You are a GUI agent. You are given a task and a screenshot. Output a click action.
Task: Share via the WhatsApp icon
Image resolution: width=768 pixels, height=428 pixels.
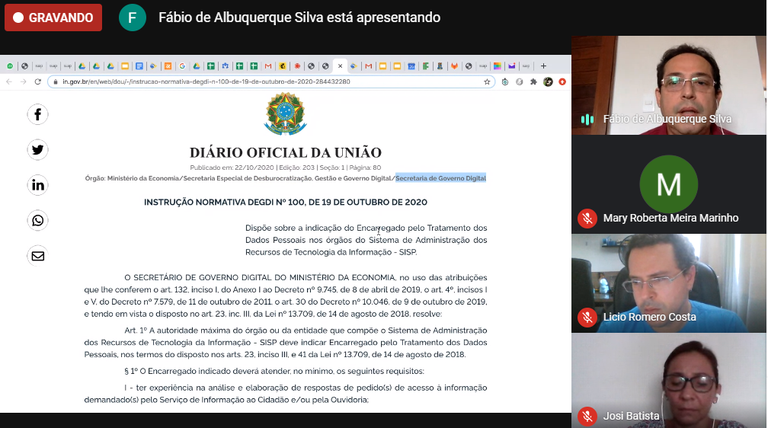[38, 220]
